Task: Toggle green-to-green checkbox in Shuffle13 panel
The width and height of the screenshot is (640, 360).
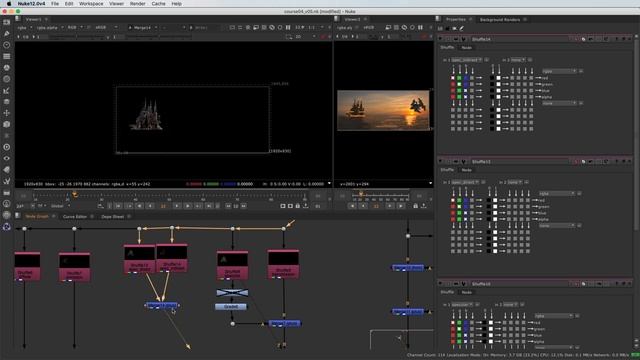Action: [x=459, y=207]
